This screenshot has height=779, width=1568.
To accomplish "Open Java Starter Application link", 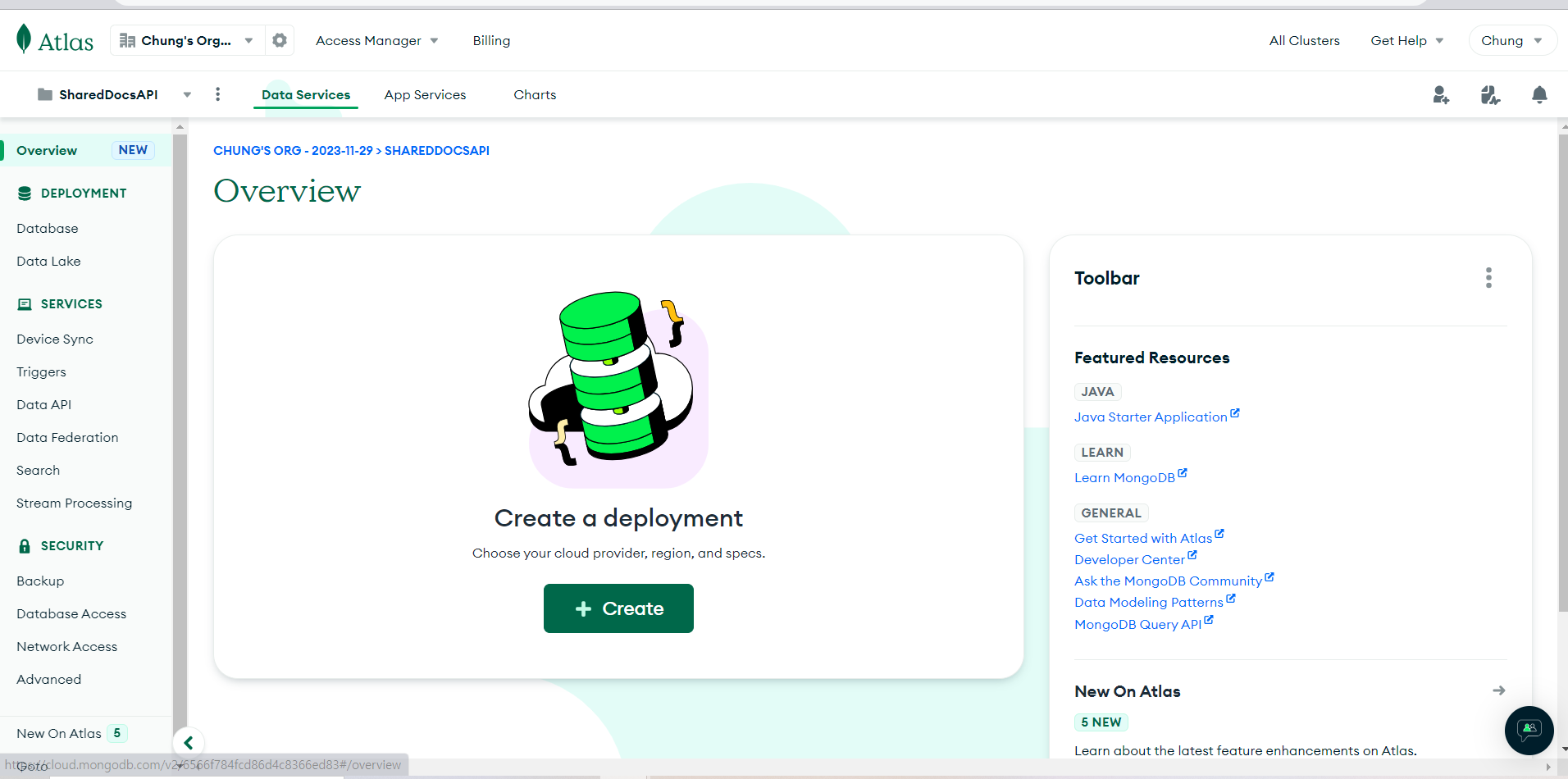I will 1151,417.
